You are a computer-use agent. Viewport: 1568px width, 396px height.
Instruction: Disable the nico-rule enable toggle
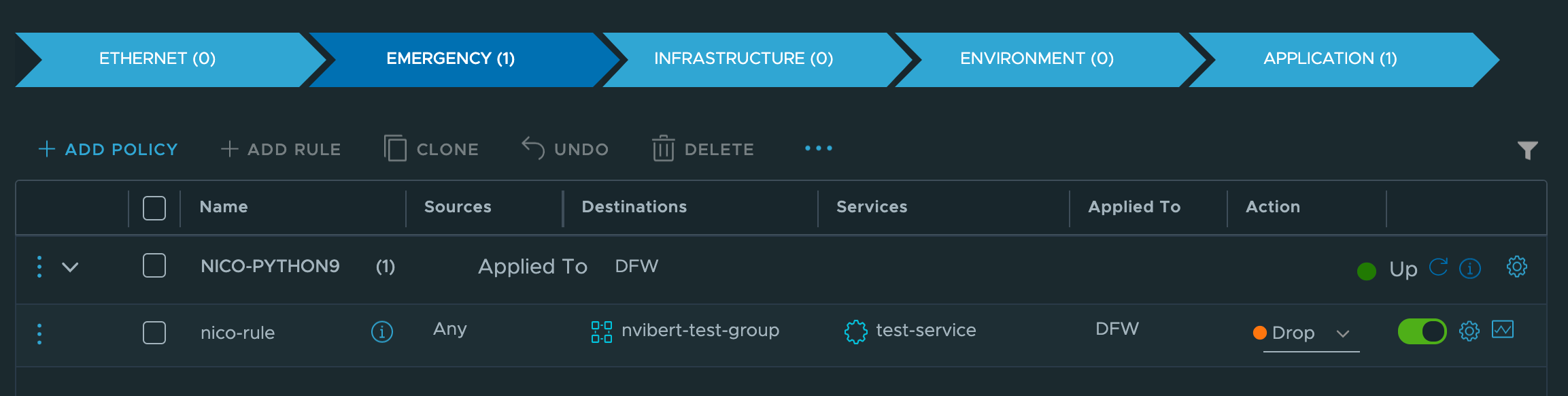tap(1422, 331)
